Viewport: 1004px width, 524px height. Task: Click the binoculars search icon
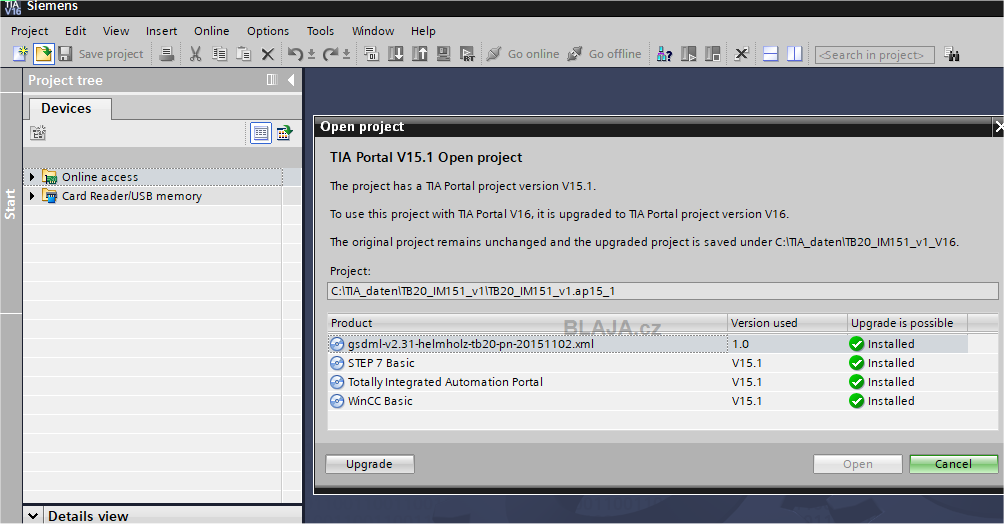[x=951, y=54]
